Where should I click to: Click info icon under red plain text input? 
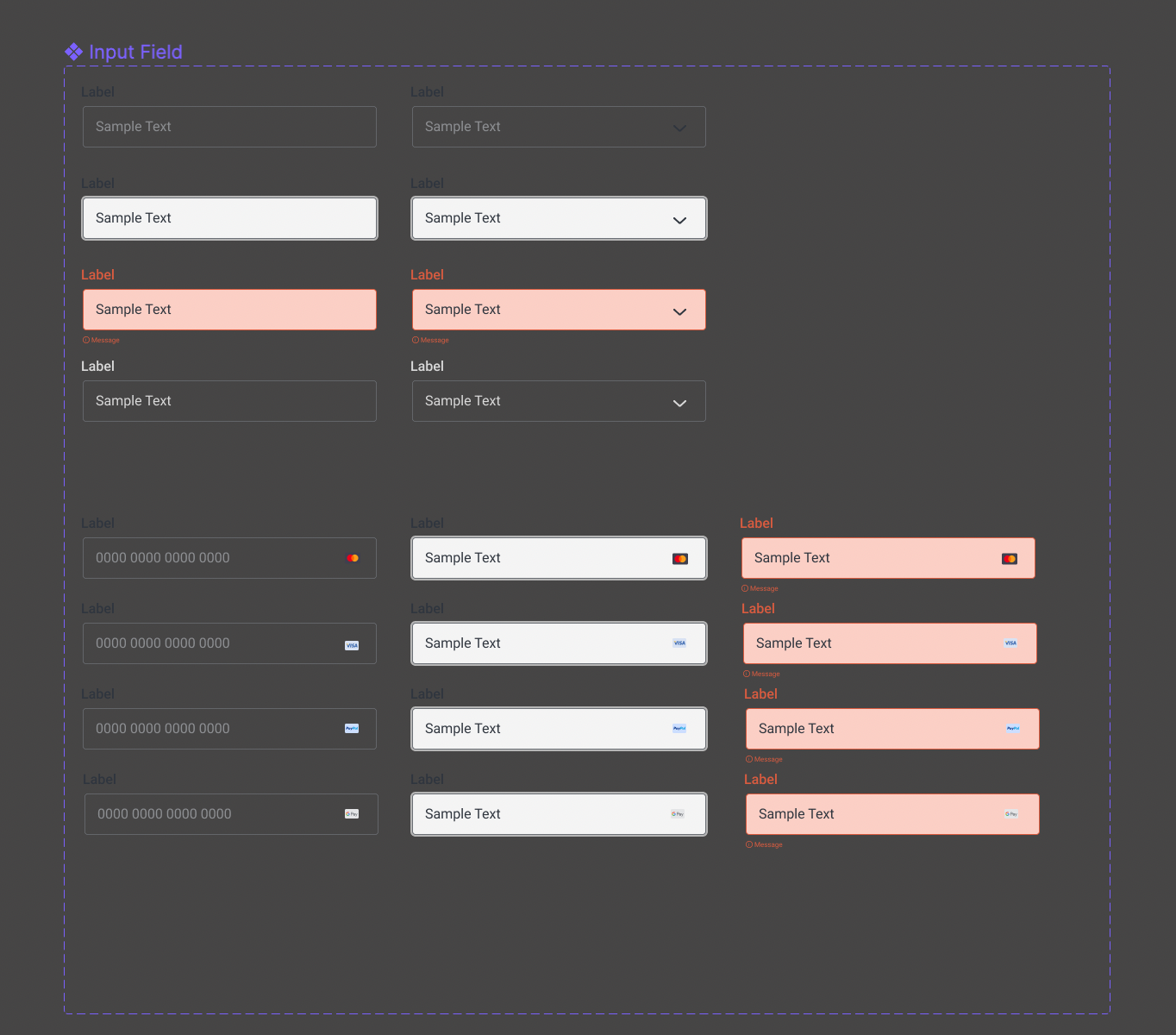point(86,340)
